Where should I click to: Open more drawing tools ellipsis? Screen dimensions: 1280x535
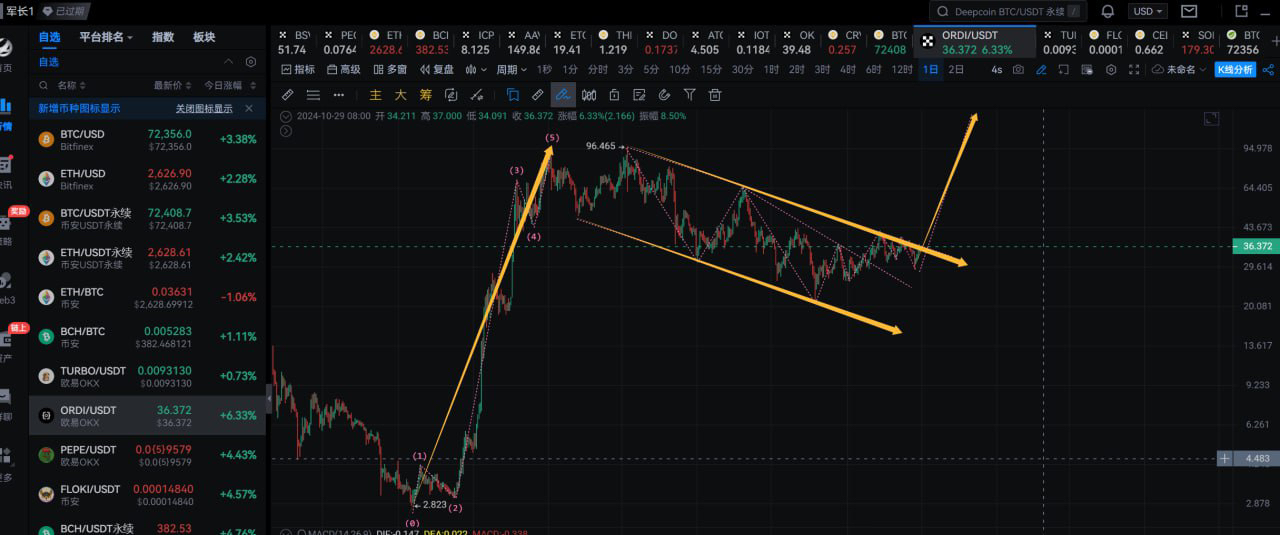click(339, 95)
